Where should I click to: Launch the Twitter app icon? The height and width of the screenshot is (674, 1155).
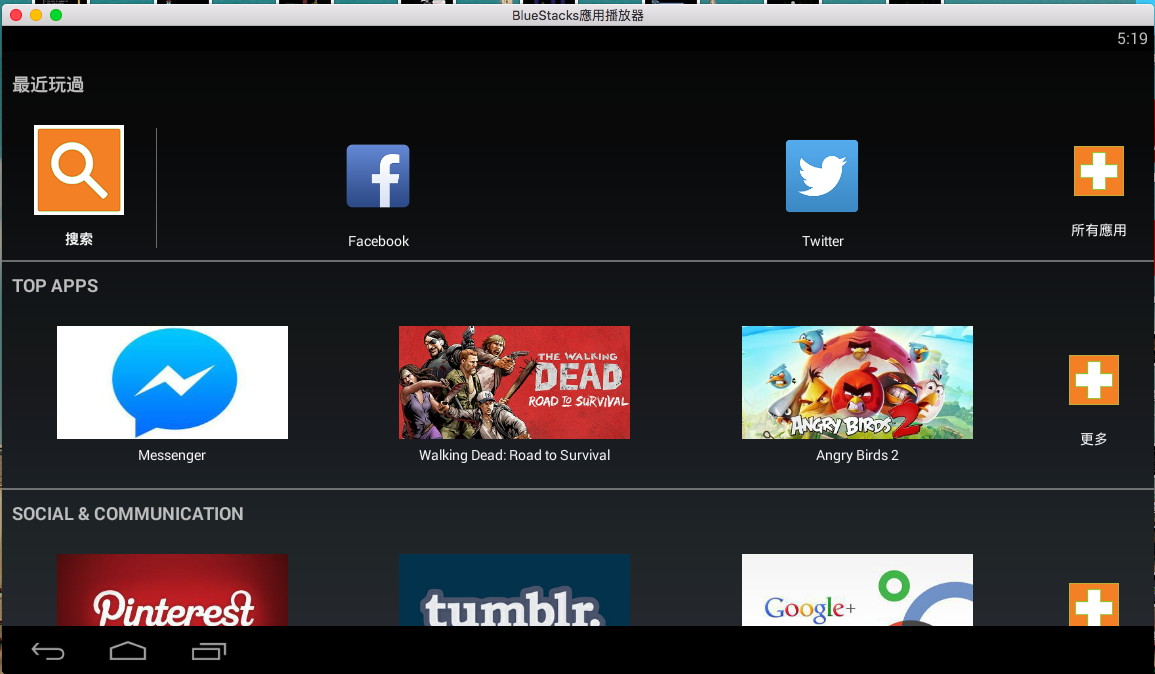(x=822, y=176)
